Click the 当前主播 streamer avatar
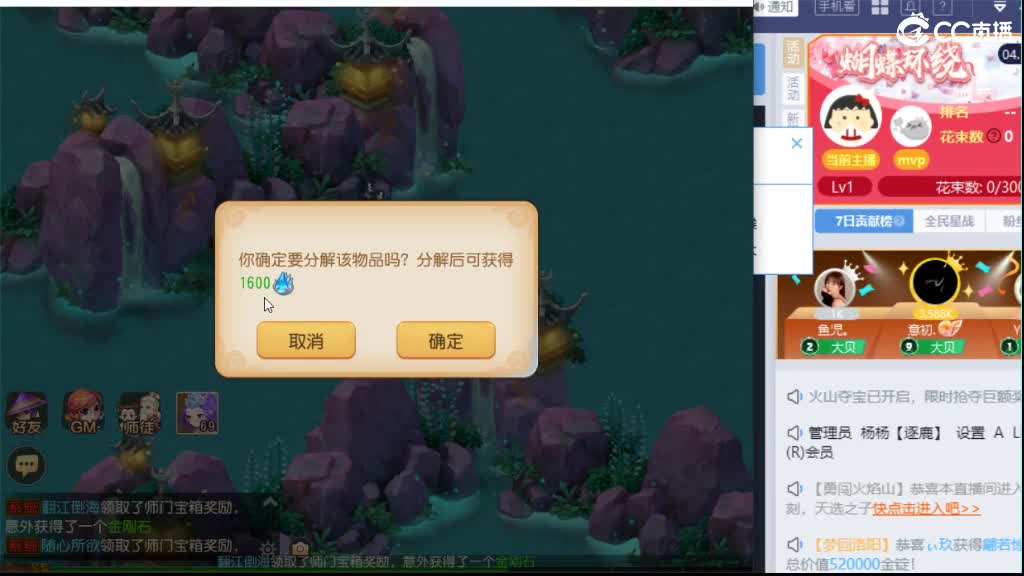The width and height of the screenshot is (1024, 576). (851, 120)
